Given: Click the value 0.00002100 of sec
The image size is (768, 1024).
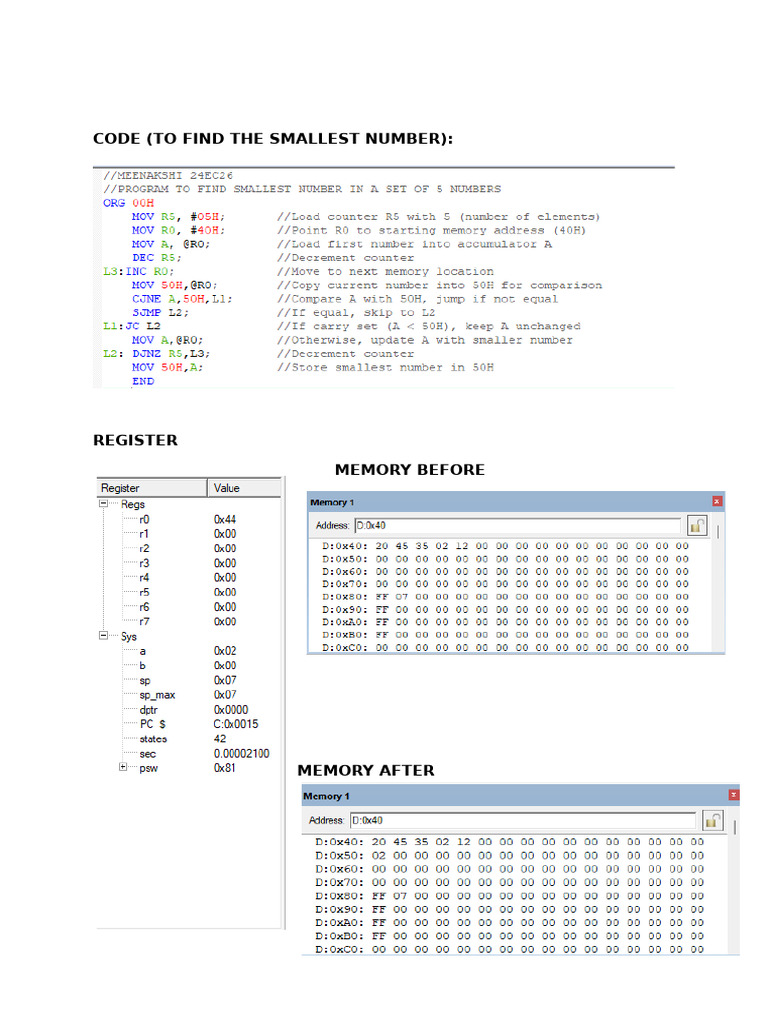Looking at the screenshot, I should click(241, 754).
